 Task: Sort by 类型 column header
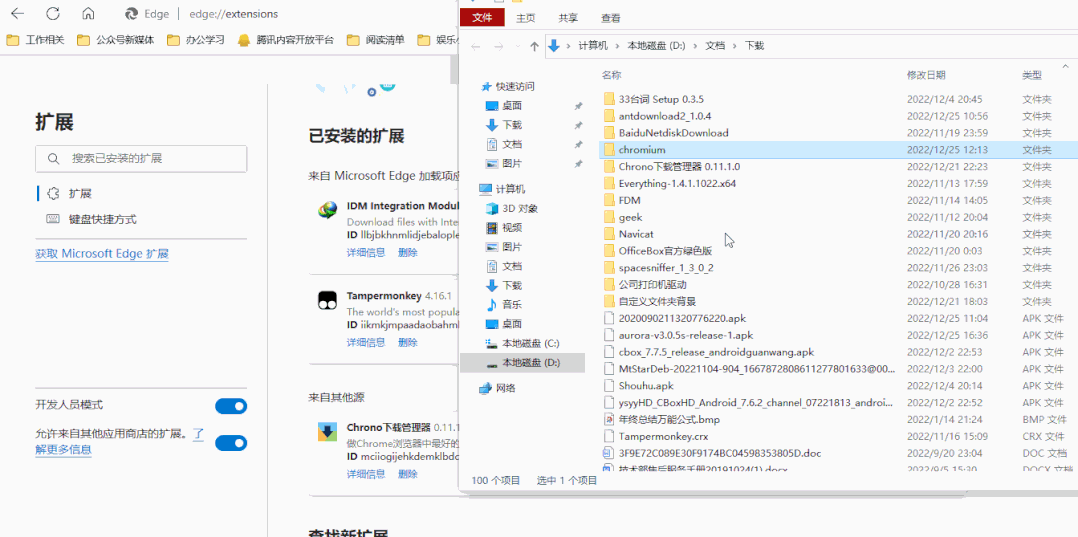1032,74
